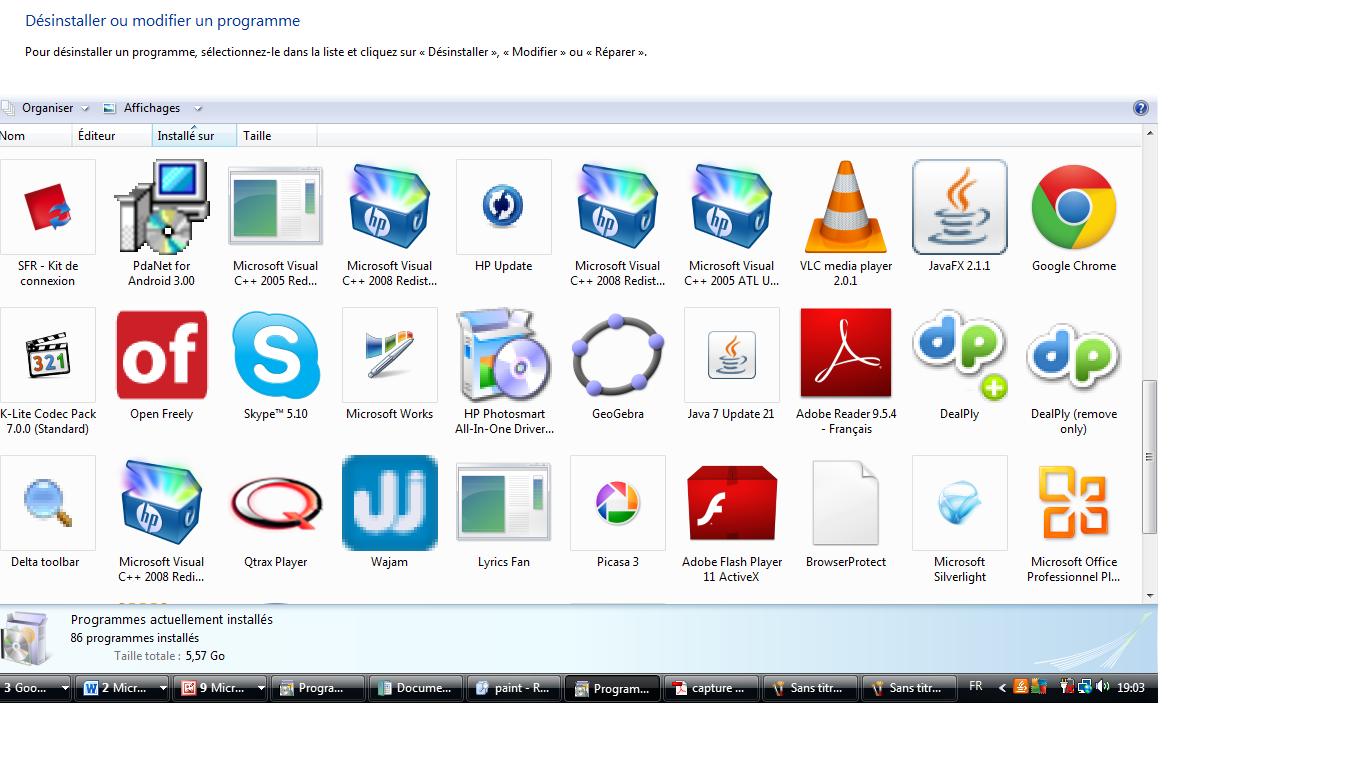Click the '86 programmes installés' status text
Viewport: 1366px width, 768px height.
click(x=135, y=638)
